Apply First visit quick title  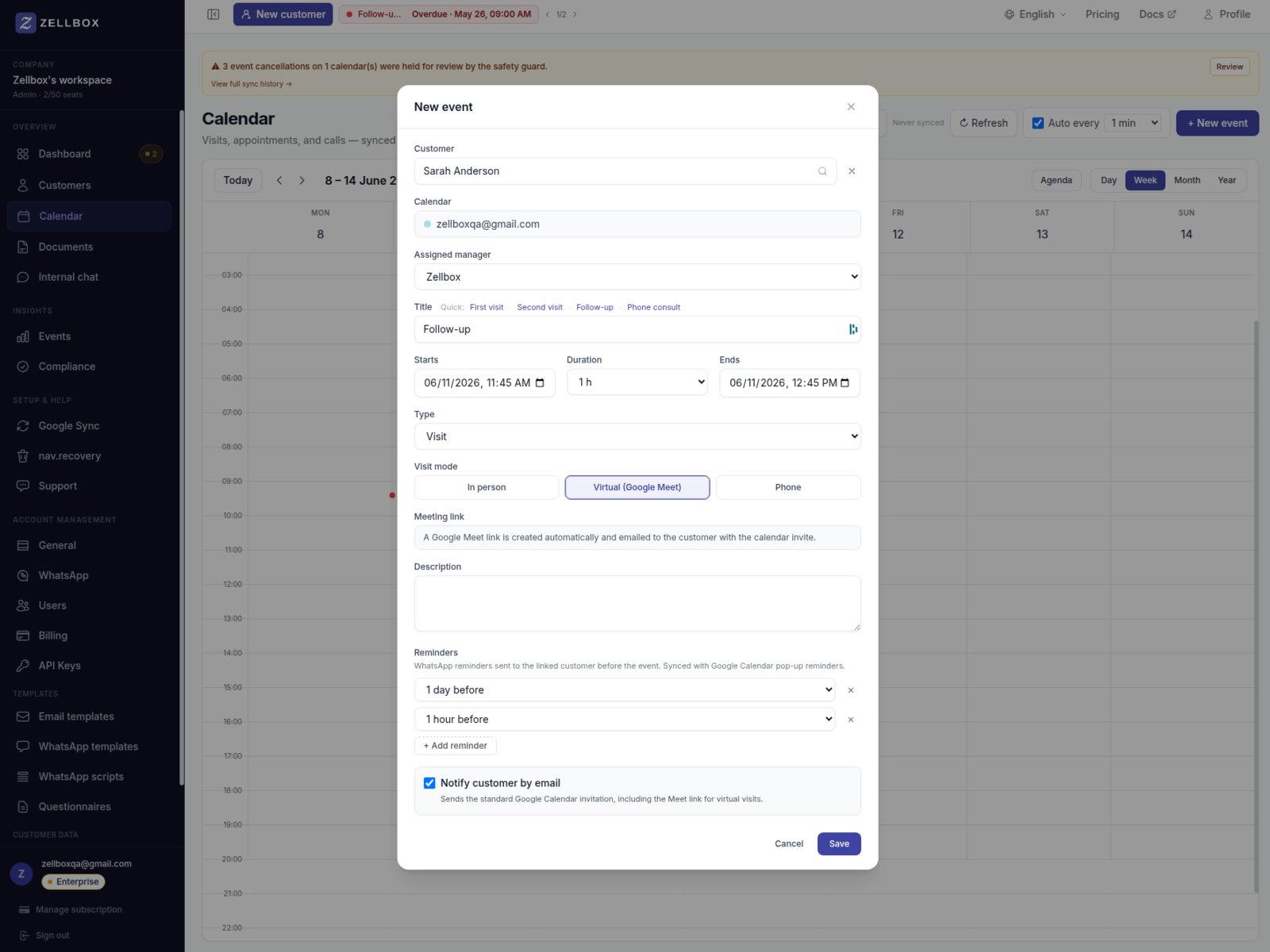(x=487, y=308)
